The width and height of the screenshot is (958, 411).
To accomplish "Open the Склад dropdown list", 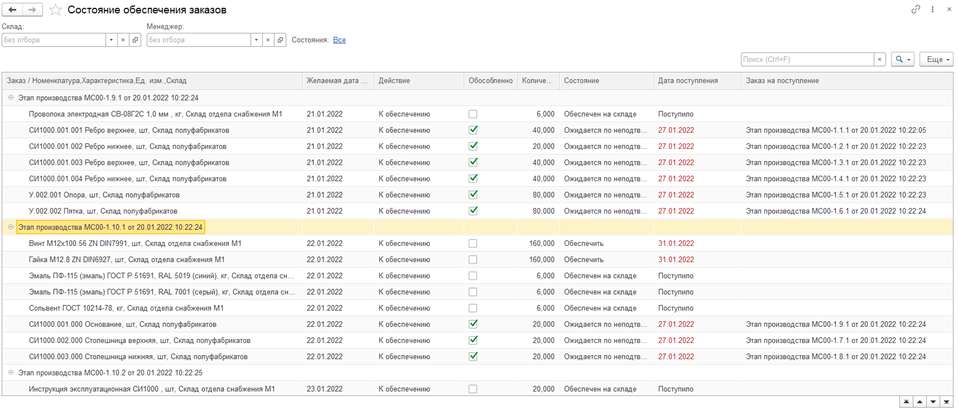I will click(111, 40).
